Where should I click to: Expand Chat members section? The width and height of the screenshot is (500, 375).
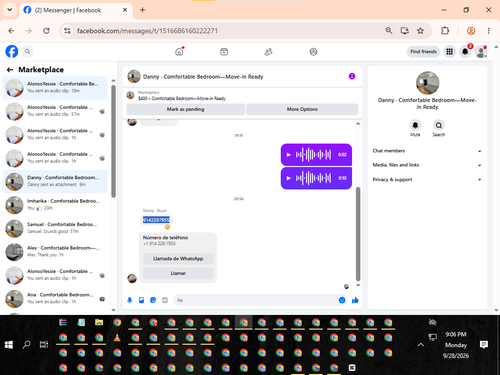click(x=427, y=151)
